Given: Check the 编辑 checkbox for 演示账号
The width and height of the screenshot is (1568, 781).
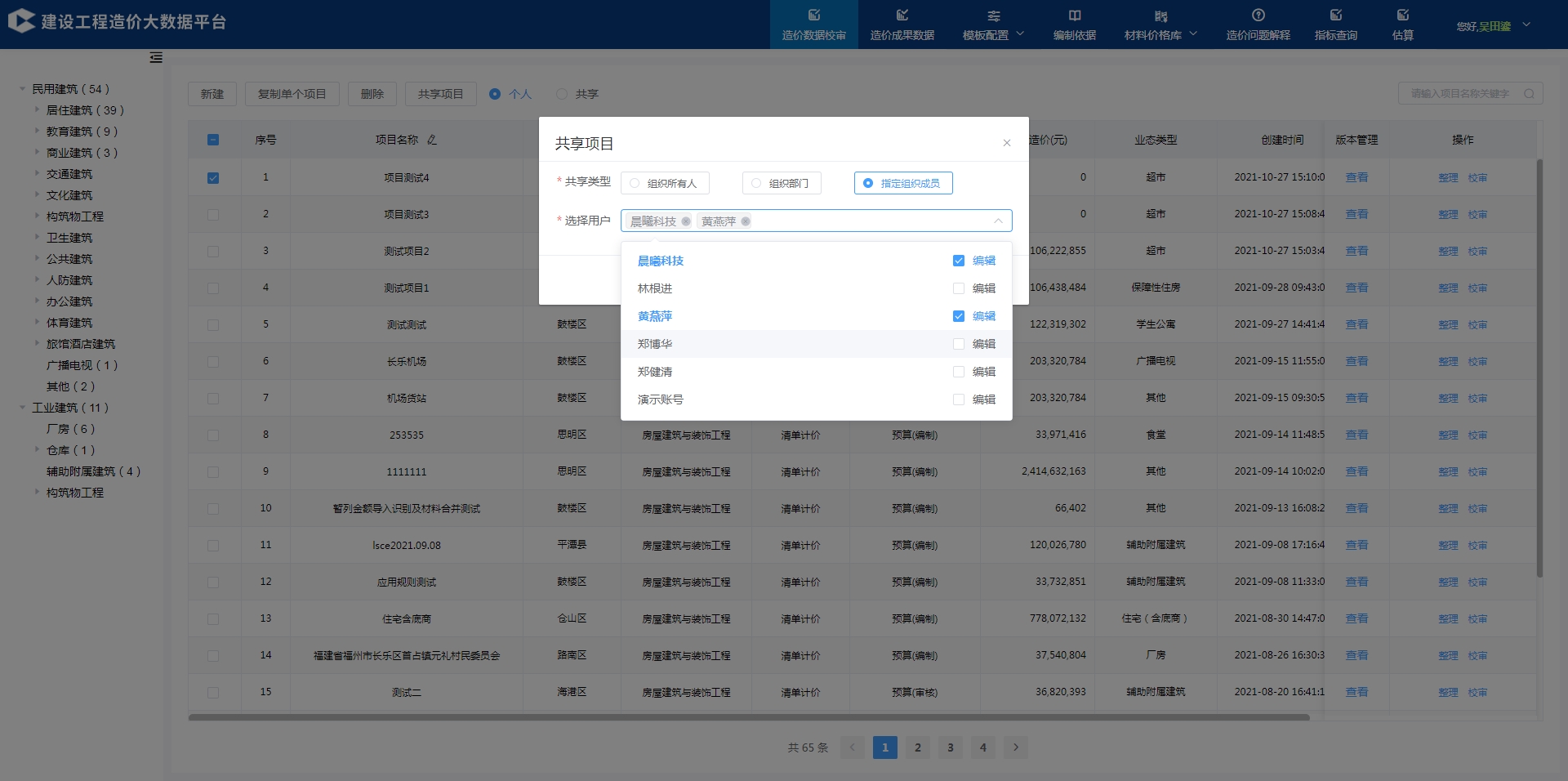Looking at the screenshot, I should (959, 399).
